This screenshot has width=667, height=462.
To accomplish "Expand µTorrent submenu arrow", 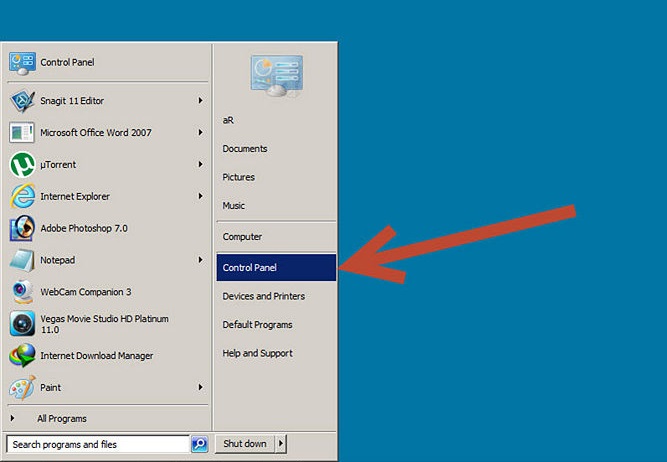I will [200, 164].
